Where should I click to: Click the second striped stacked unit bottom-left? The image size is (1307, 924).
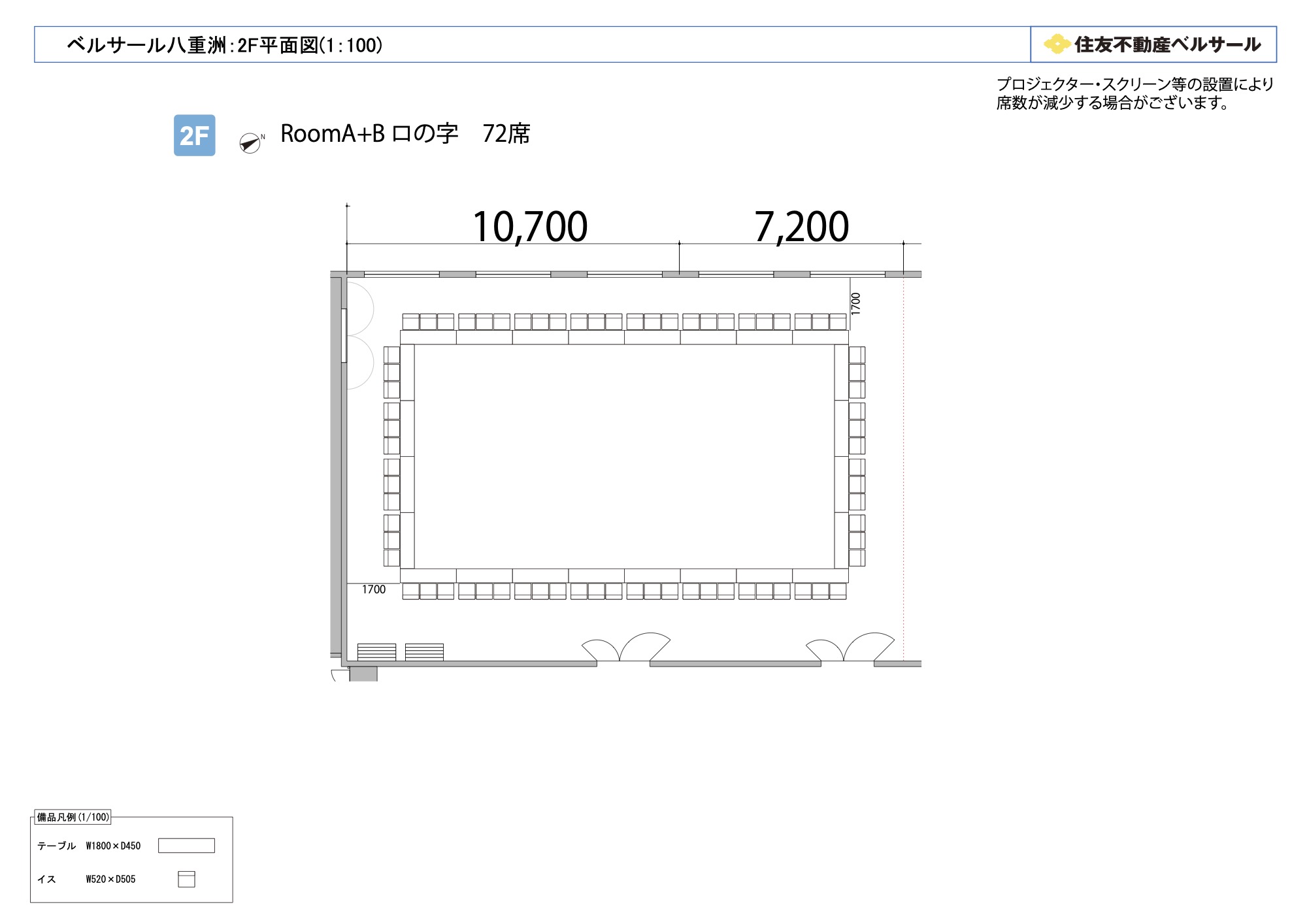424,652
